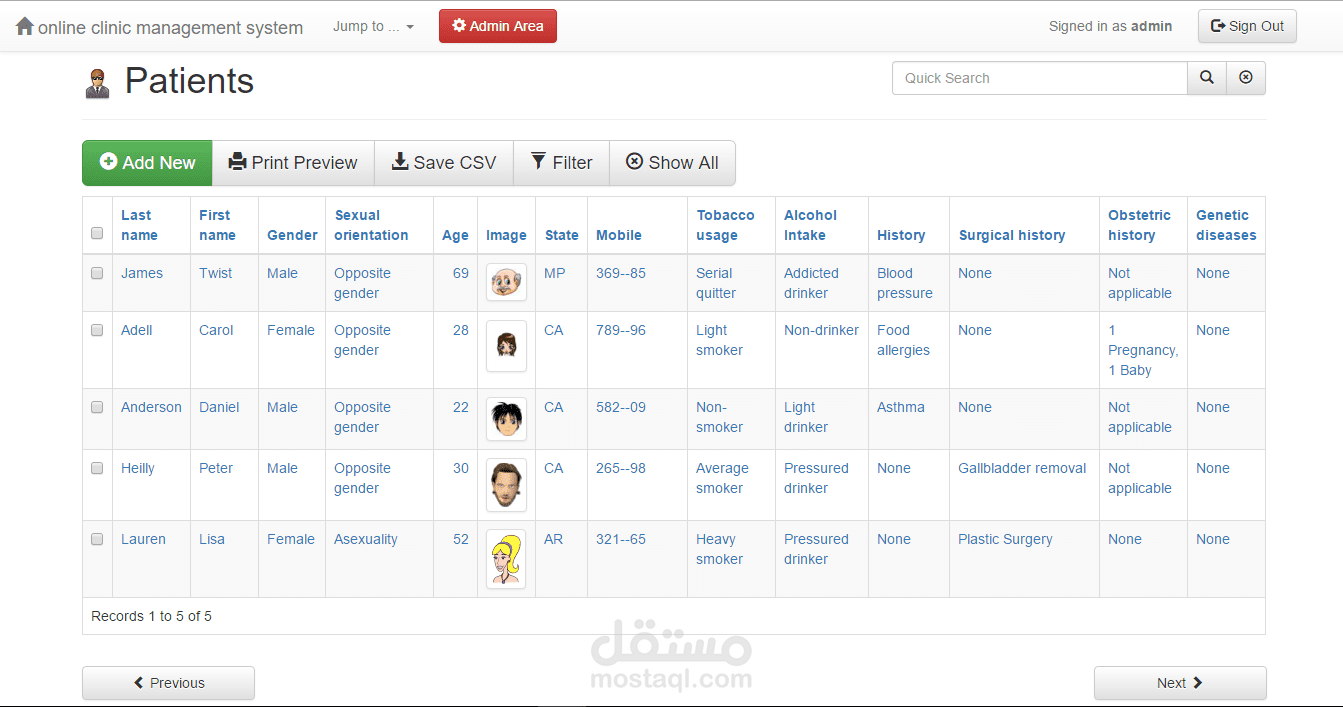Open the record with last name Anderson
Viewport: 1343px width, 707px height.
point(151,407)
